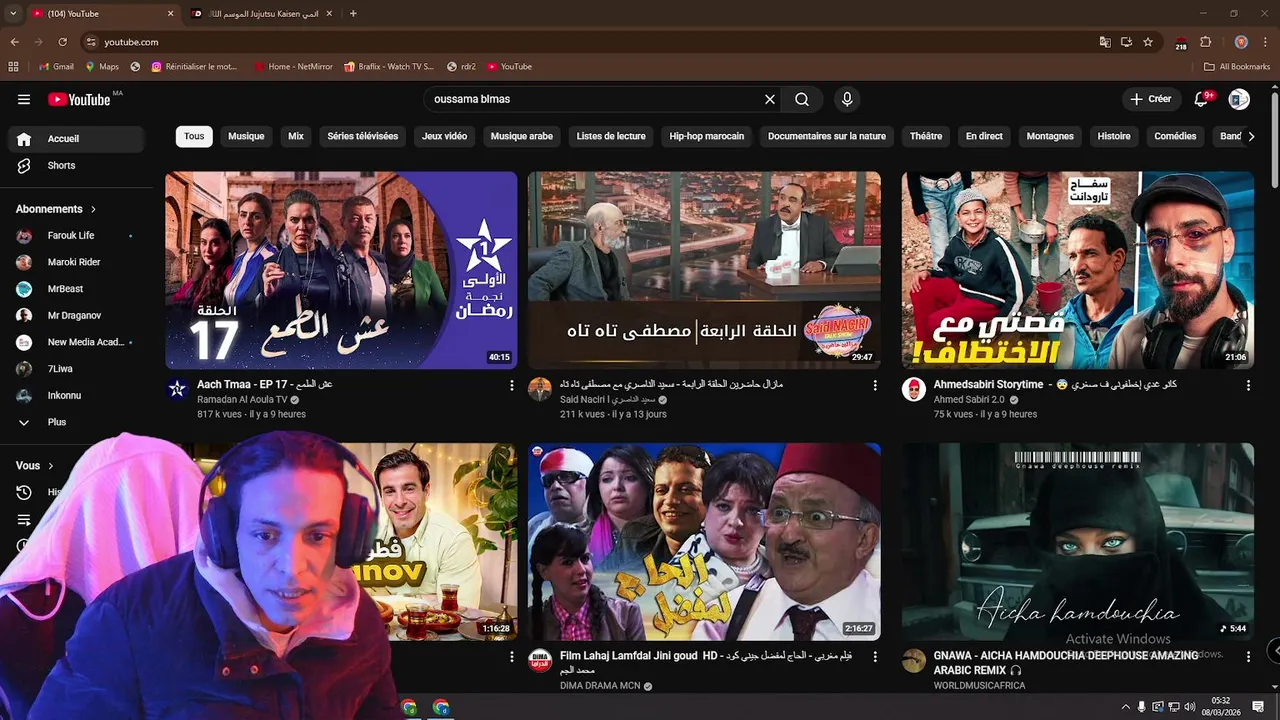The height and width of the screenshot is (720, 1280).
Task: Reload the page in Chrome
Action: click(62, 42)
